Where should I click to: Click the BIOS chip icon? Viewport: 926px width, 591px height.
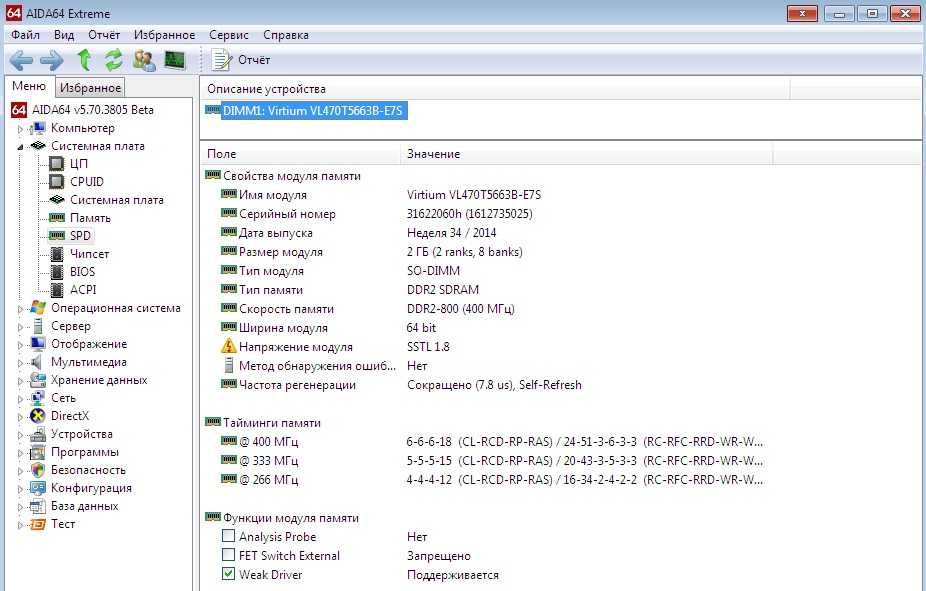click(57, 272)
